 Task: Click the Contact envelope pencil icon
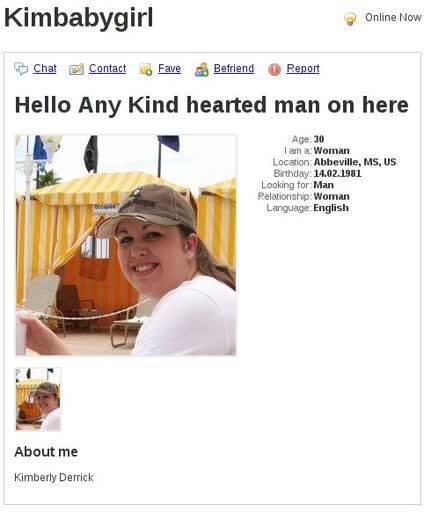coord(76,69)
